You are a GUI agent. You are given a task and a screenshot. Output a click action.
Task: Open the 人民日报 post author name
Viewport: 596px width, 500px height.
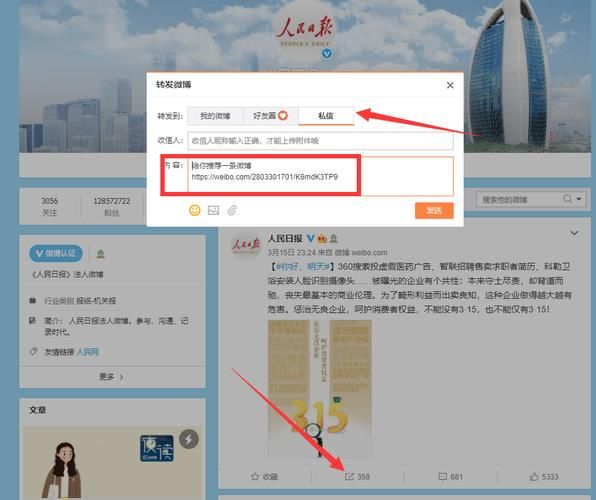pos(285,238)
